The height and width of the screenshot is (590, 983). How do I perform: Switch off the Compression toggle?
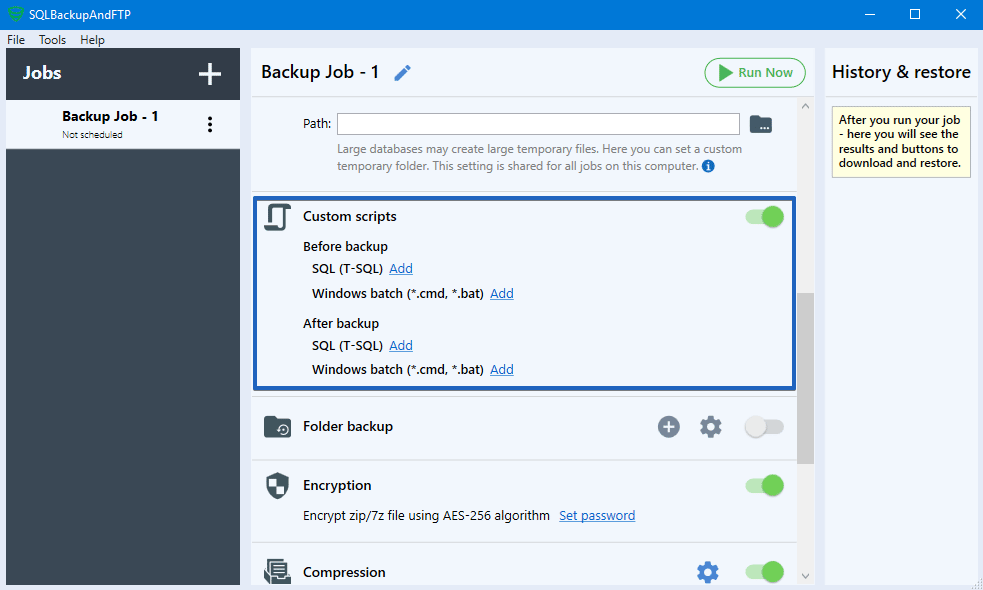pos(764,572)
